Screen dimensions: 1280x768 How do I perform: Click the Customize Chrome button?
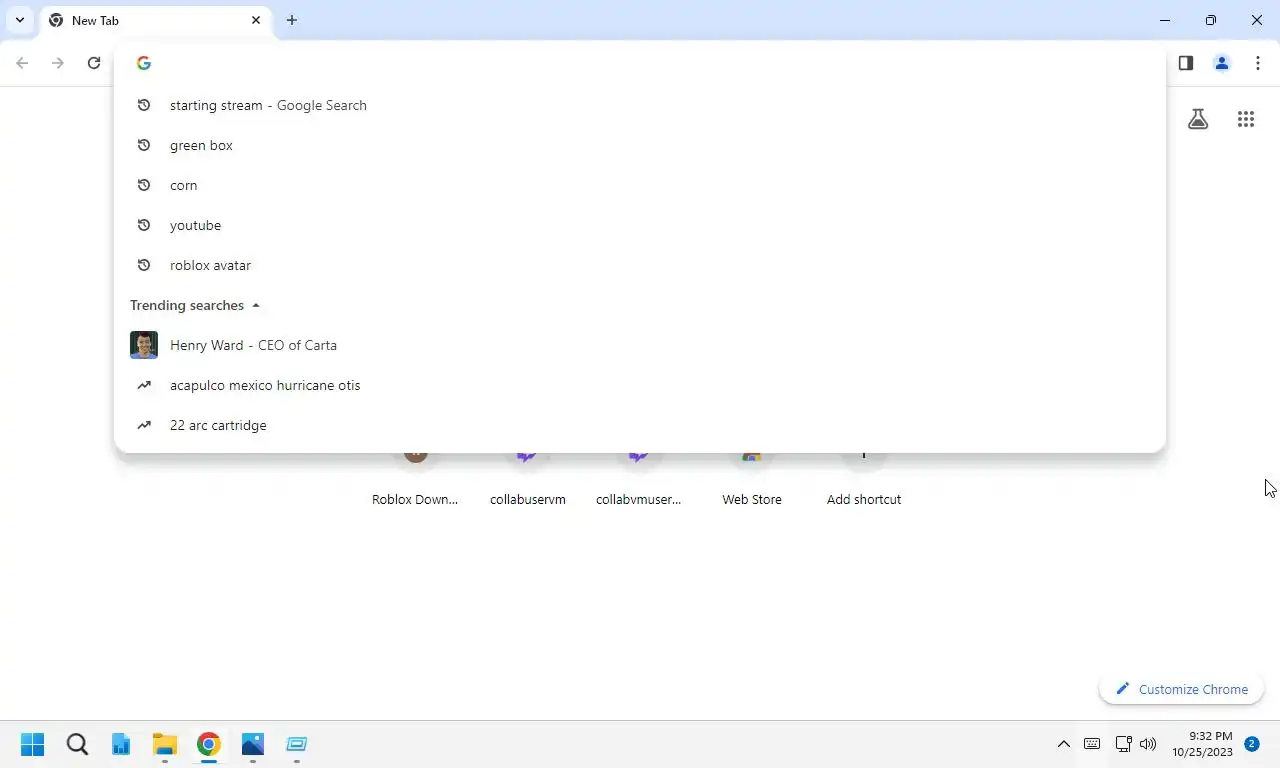click(x=1181, y=689)
